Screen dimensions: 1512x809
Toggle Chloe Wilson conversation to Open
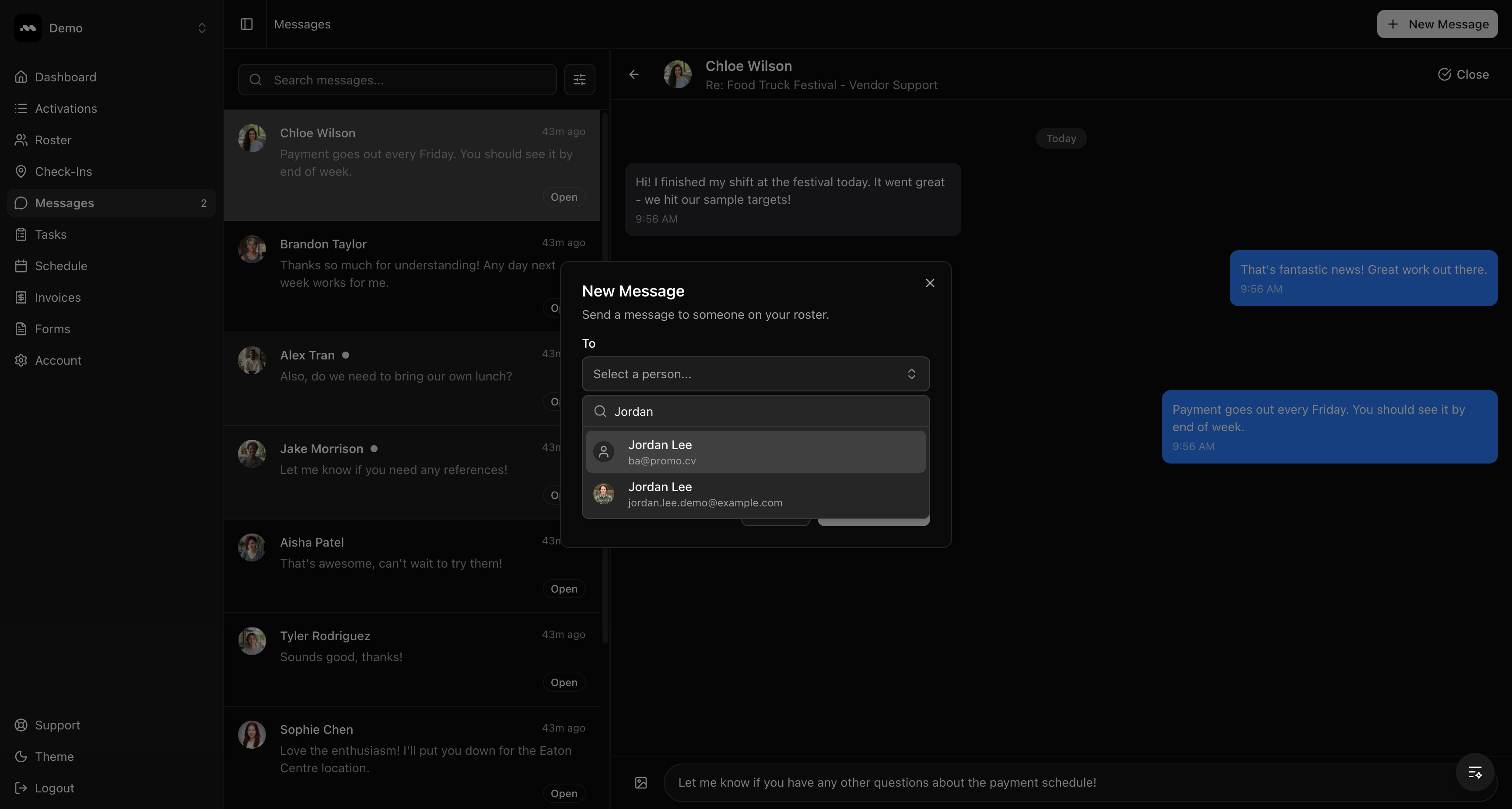(x=563, y=196)
